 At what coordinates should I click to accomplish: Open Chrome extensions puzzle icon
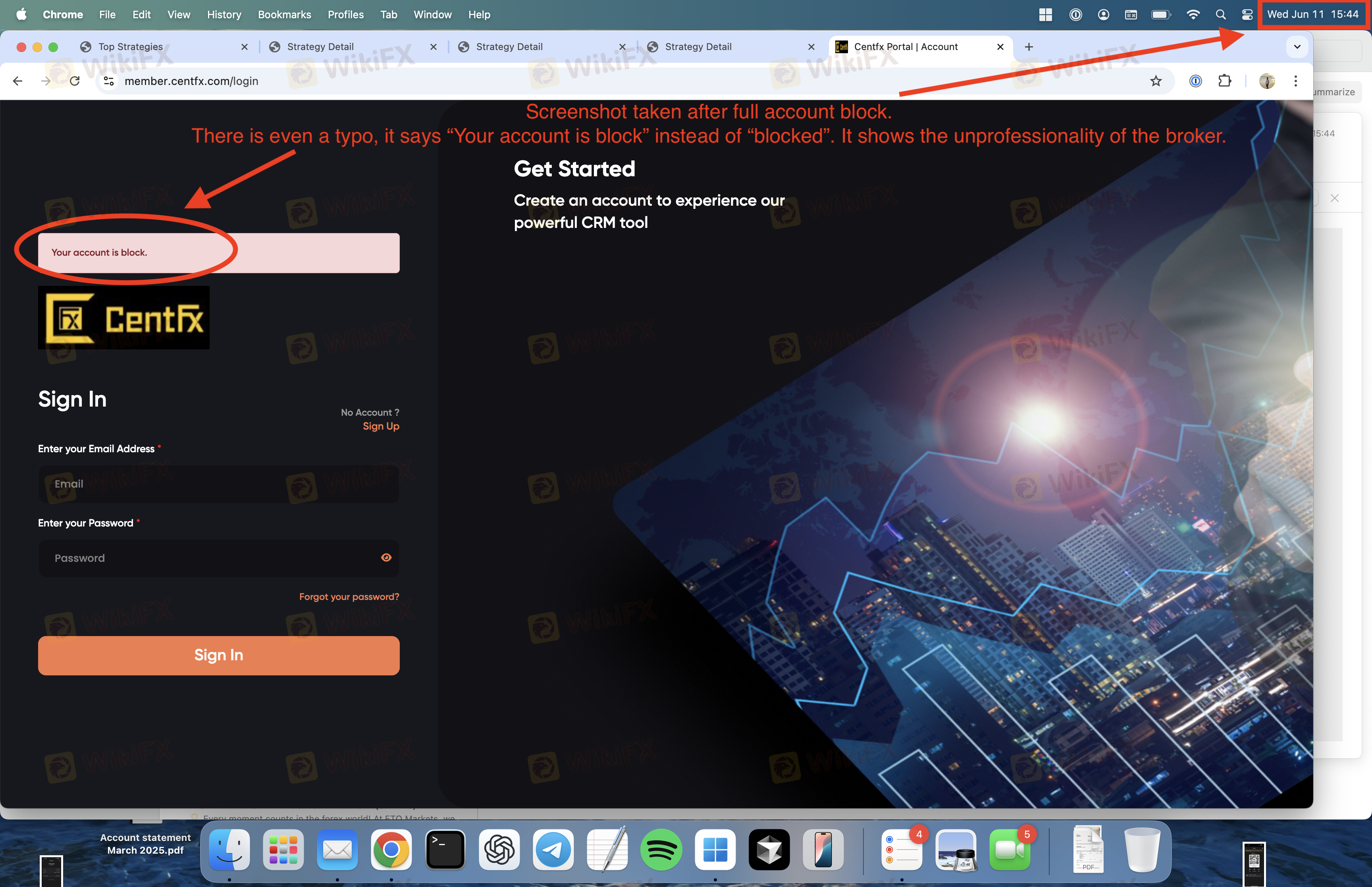point(1225,81)
